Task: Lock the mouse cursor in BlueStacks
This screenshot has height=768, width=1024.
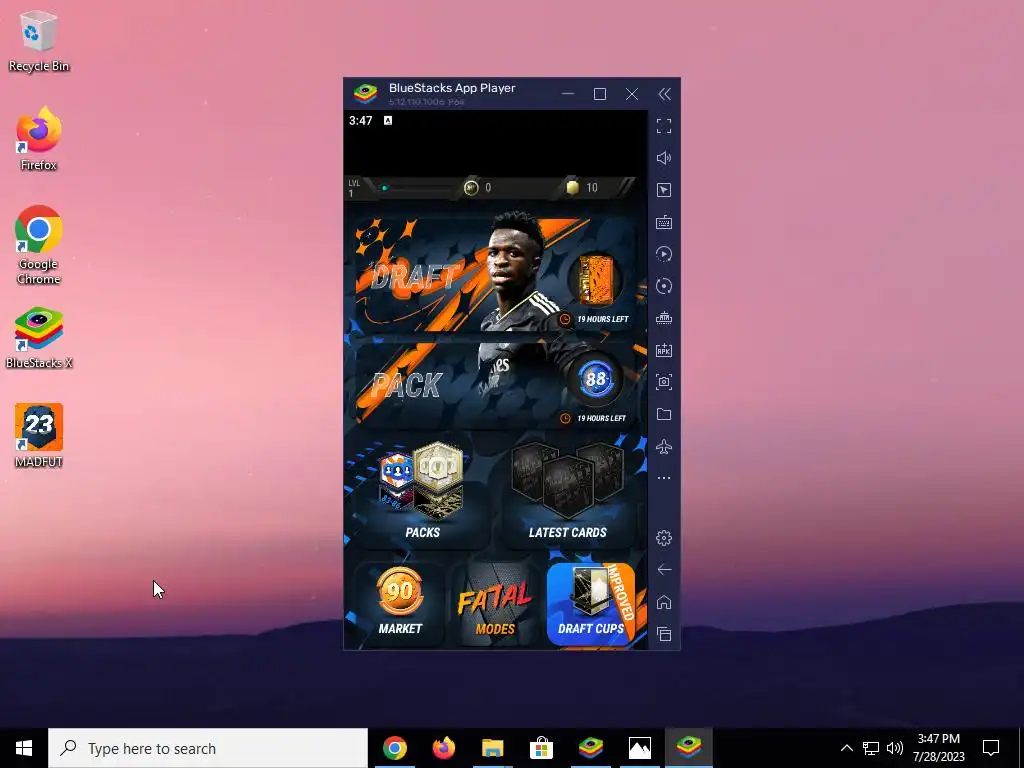Action: point(664,190)
